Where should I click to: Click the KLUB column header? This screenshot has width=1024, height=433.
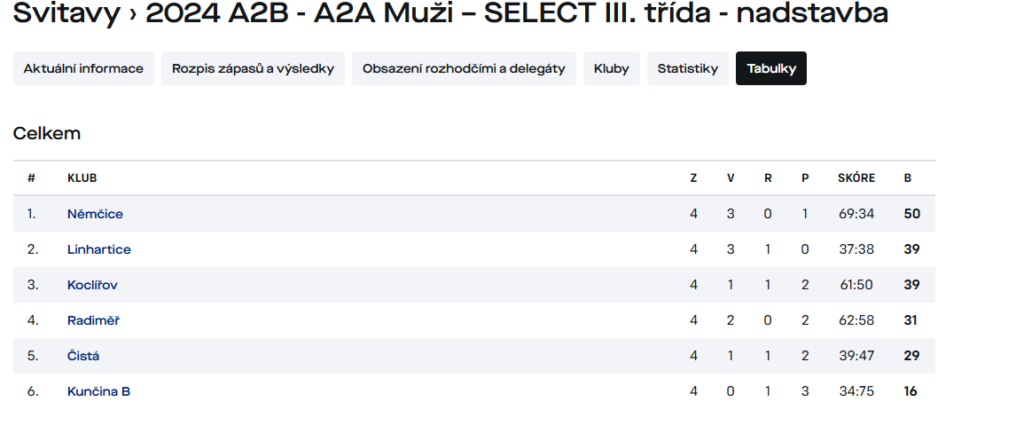82,178
